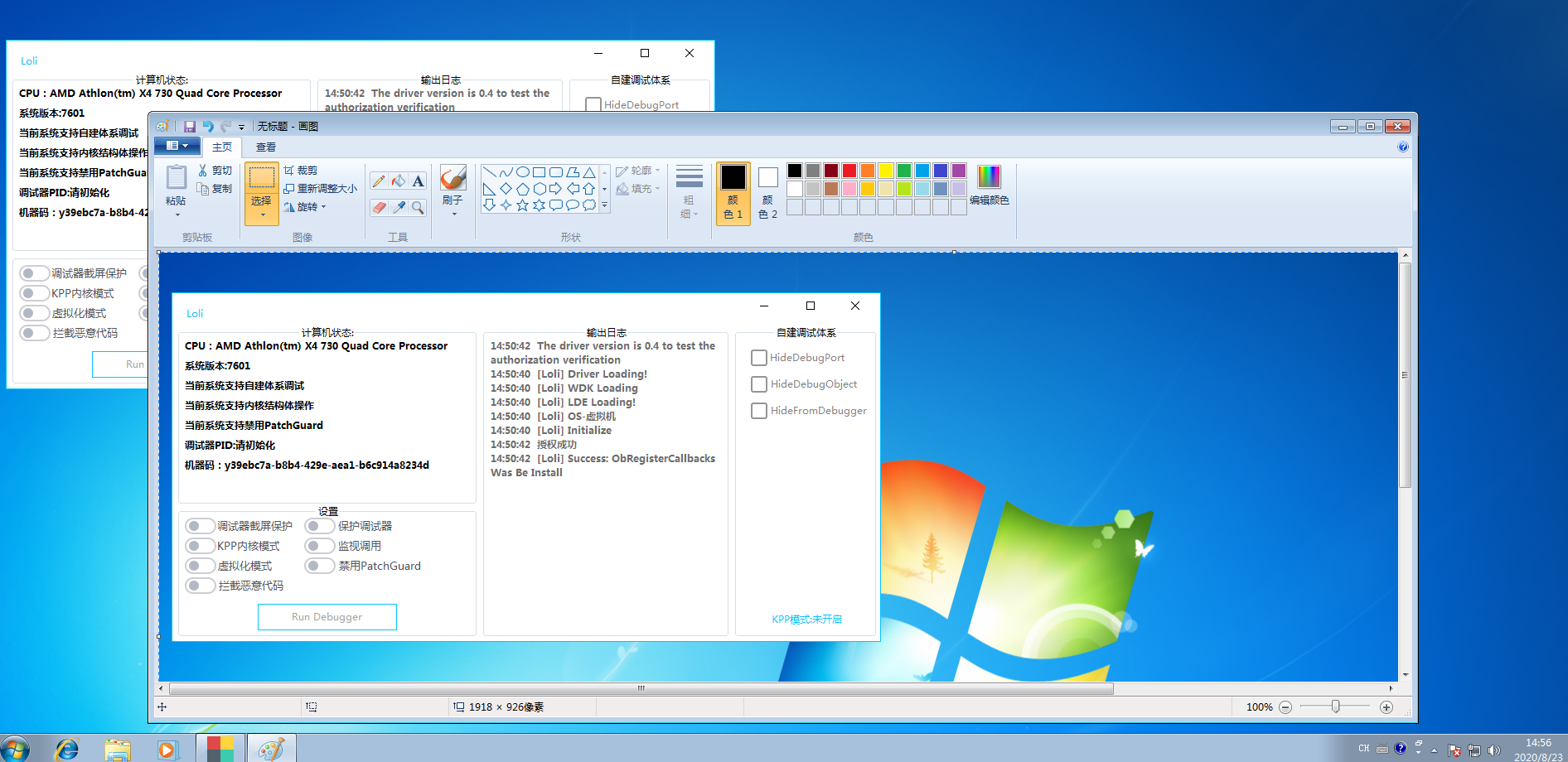Viewport: 1568px width, 762px height.
Task: Choose the Five-point star shape
Action: tap(523, 205)
